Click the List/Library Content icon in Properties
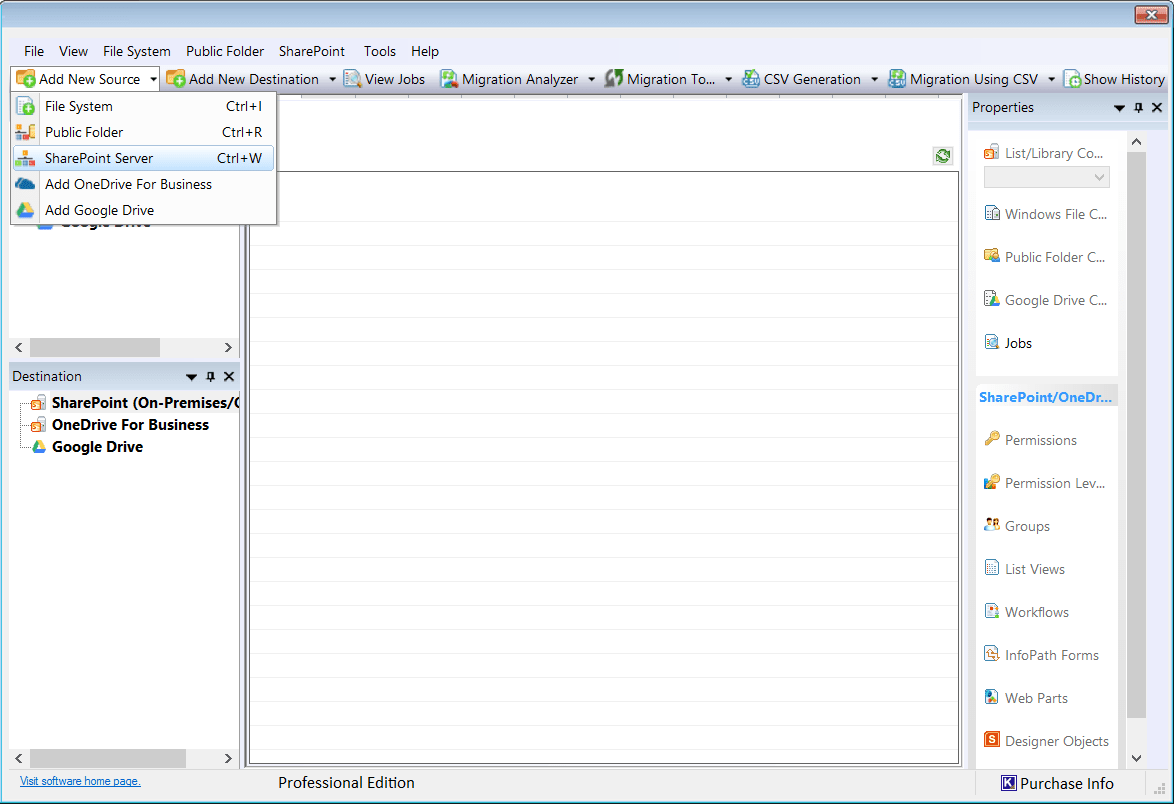Image resolution: width=1174 pixels, height=804 pixels. [x=991, y=152]
